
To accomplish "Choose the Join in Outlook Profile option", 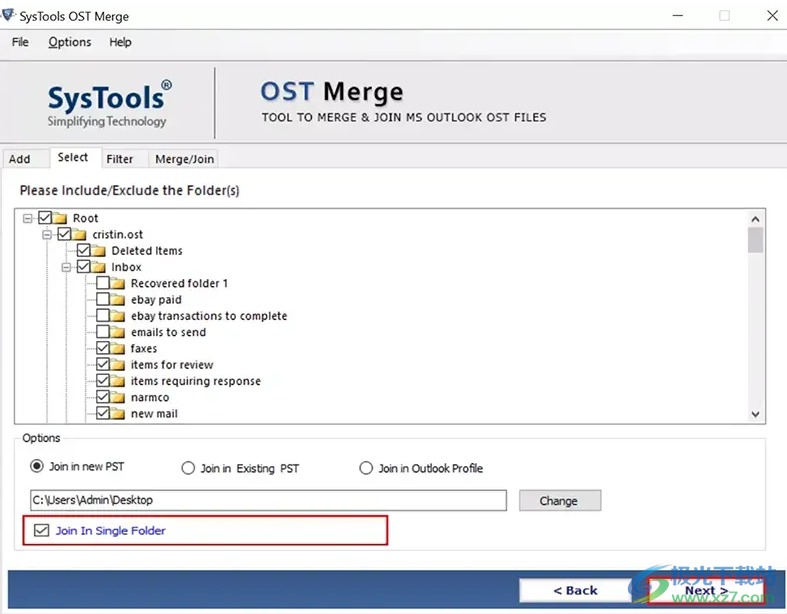I will 366,468.
